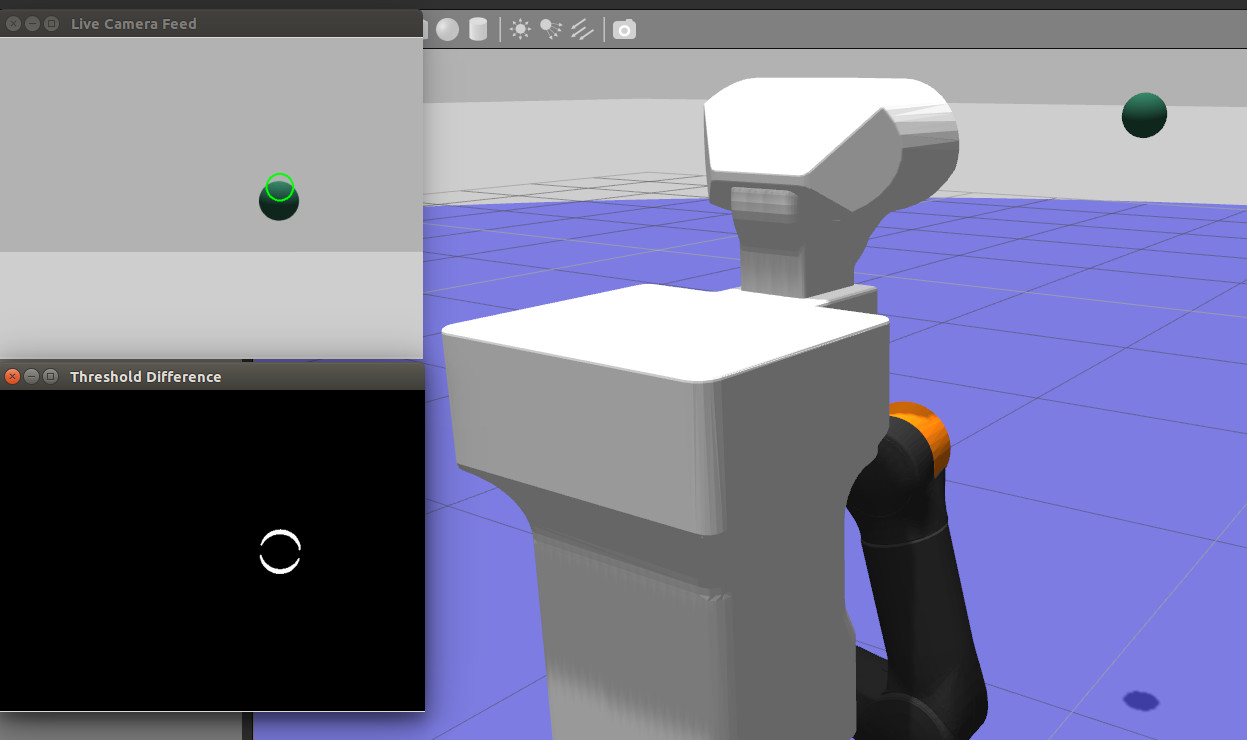Insert a cylinder shape from the toolbar
Viewport: 1247px width, 740px height.
coord(478,29)
